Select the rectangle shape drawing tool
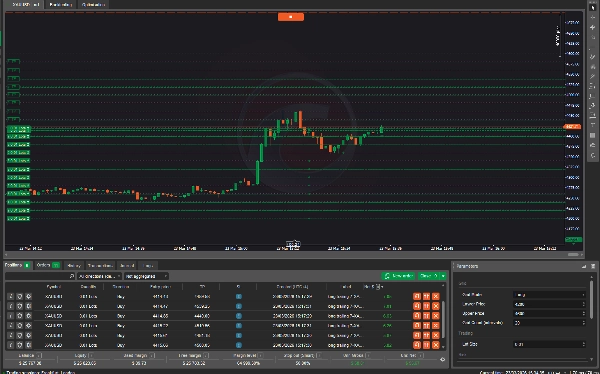Screen dimensions: 600x374 pos(593,136)
